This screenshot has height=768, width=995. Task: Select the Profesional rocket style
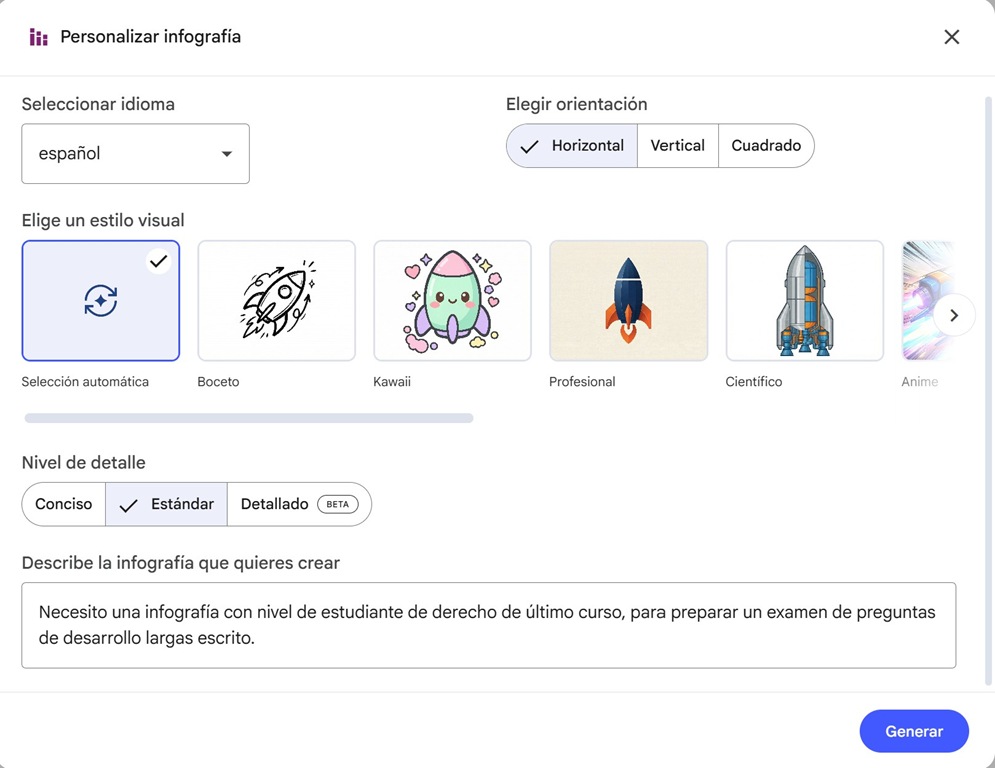pos(628,301)
